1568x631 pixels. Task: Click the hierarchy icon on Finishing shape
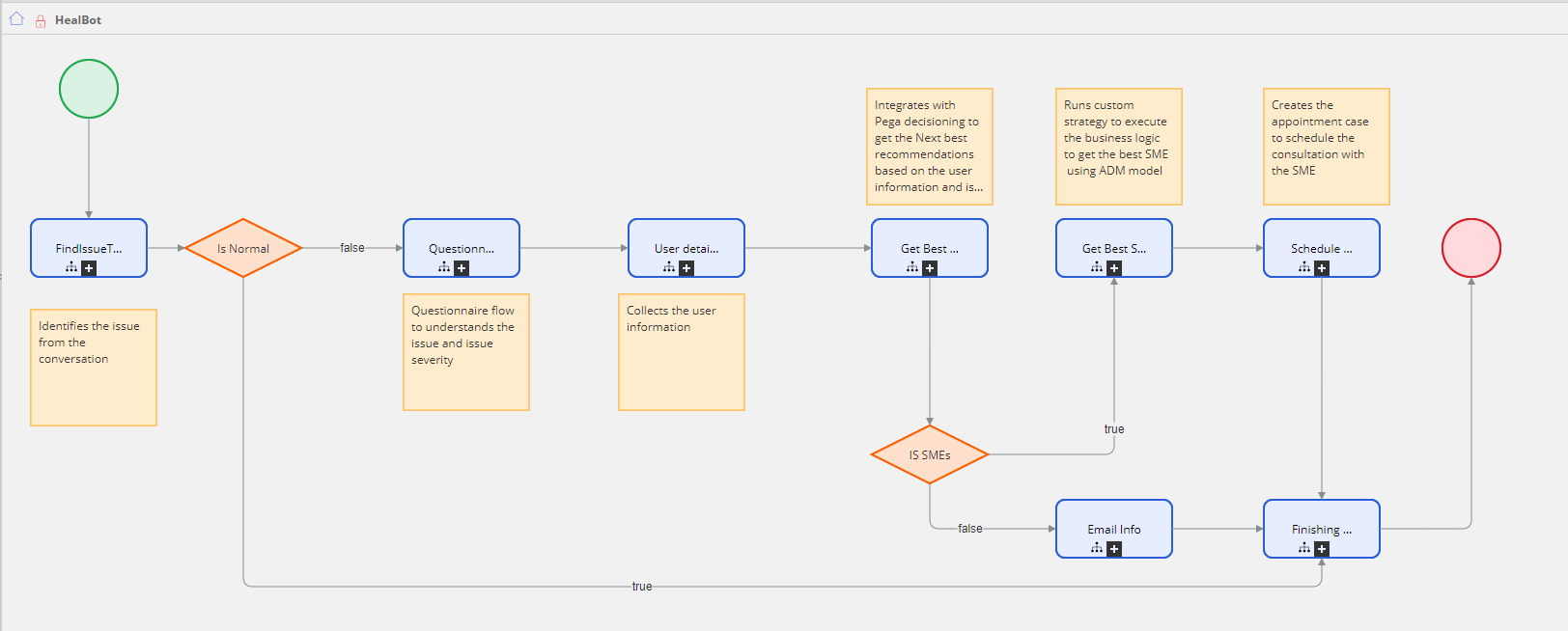(1304, 548)
